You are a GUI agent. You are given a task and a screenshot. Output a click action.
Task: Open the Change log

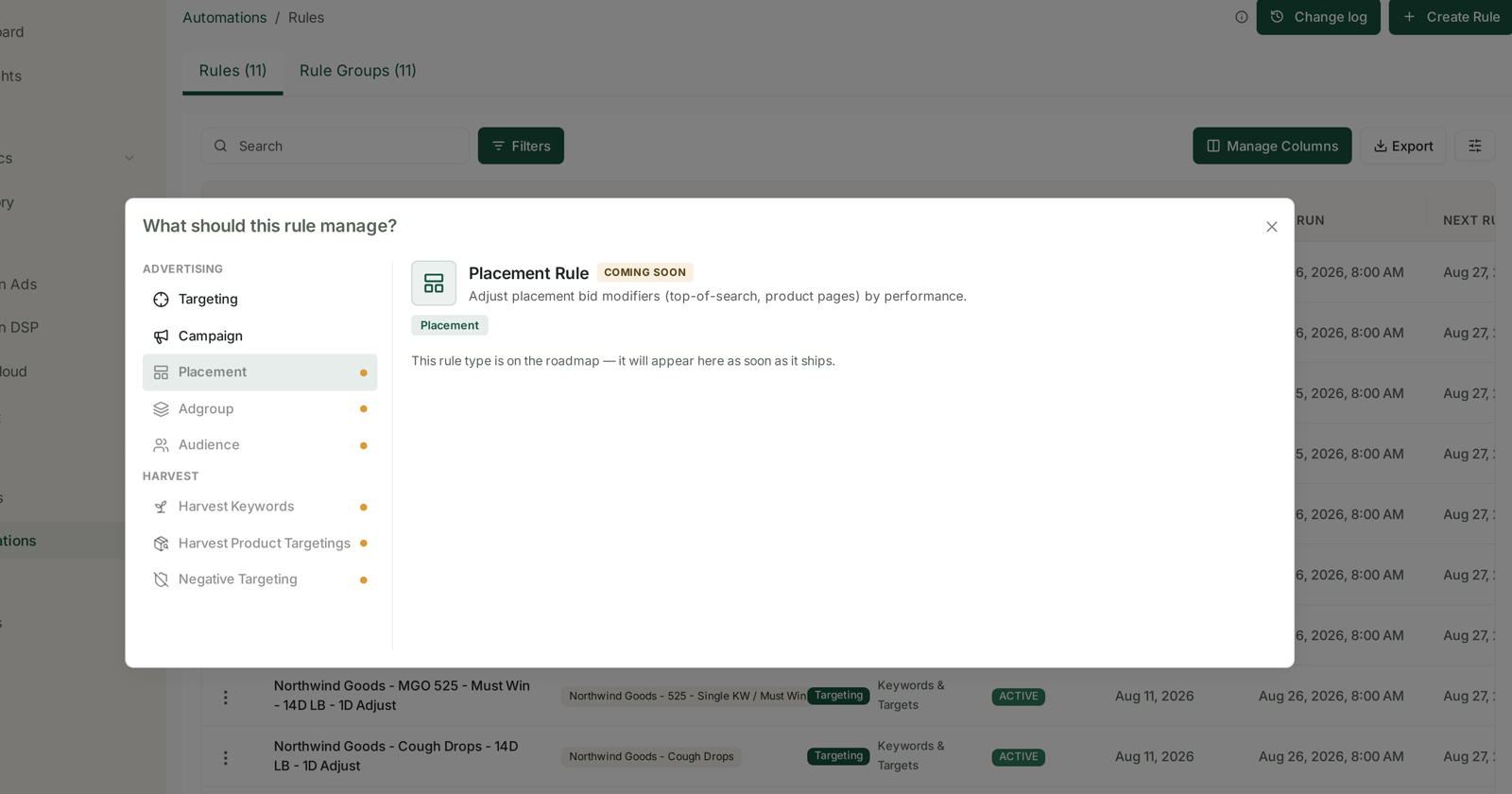point(1318,17)
